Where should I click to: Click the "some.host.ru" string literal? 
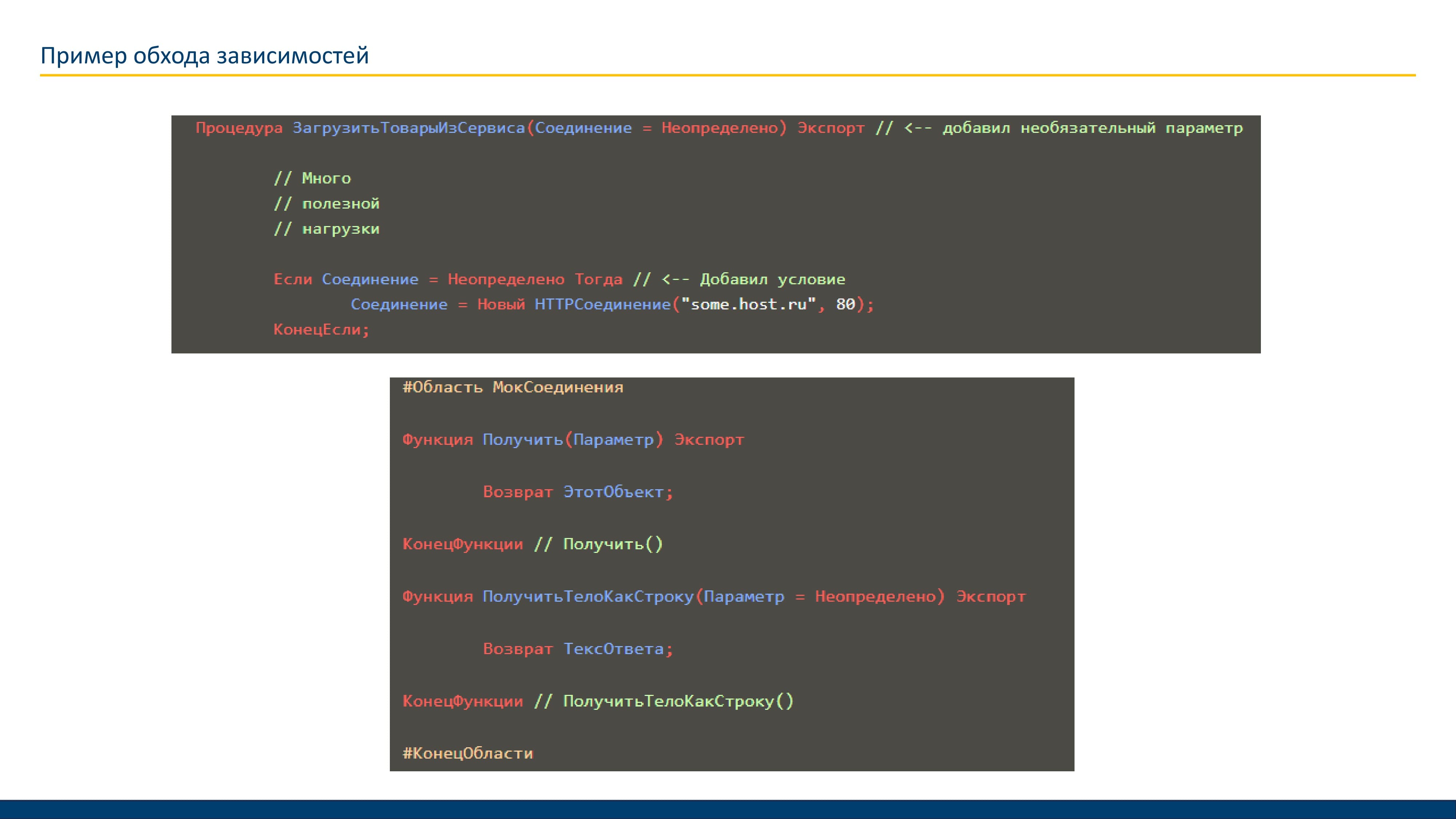(x=748, y=305)
